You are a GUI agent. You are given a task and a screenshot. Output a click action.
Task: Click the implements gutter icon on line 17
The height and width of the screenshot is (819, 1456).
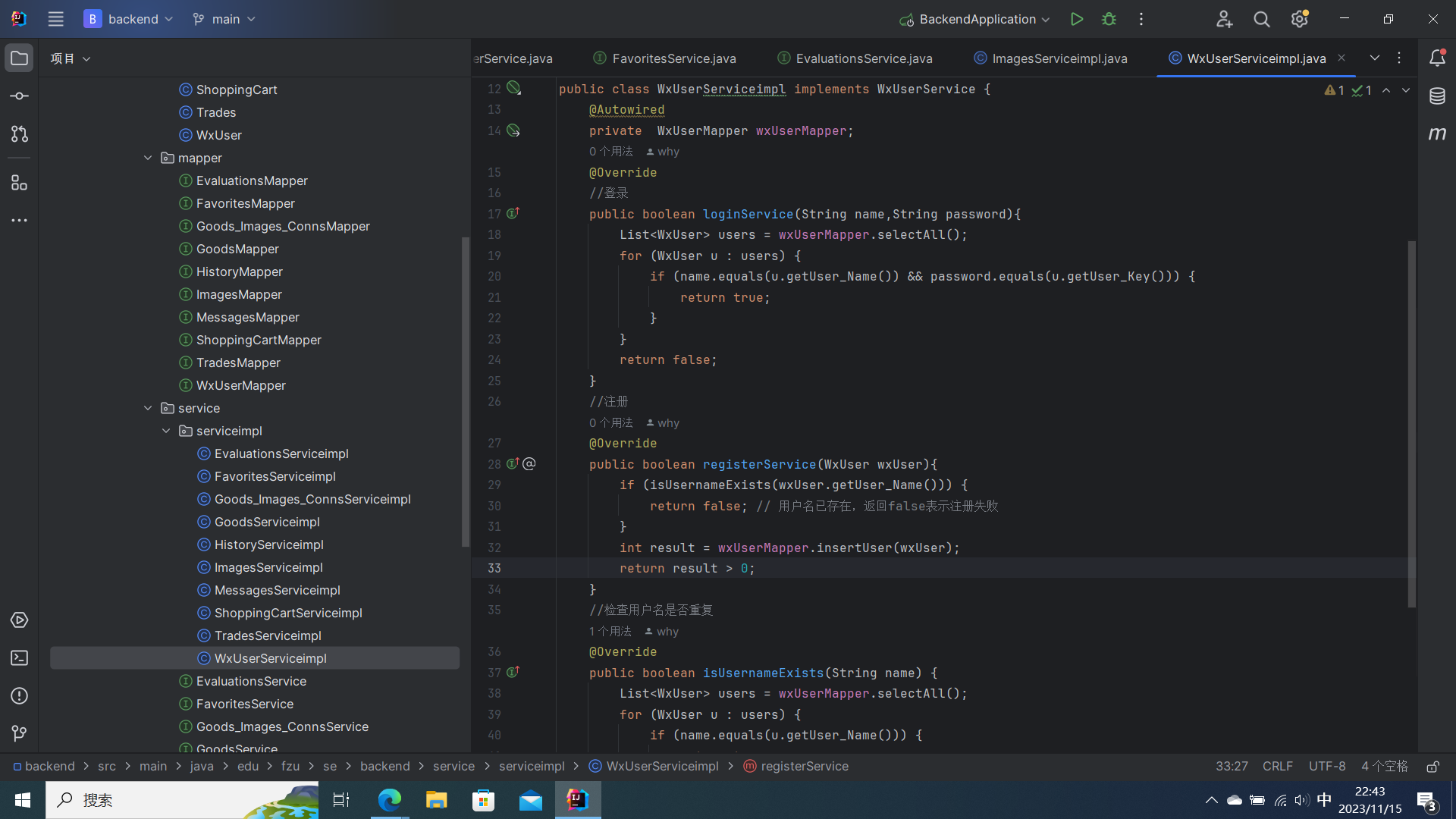pyautogui.click(x=513, y=214)
